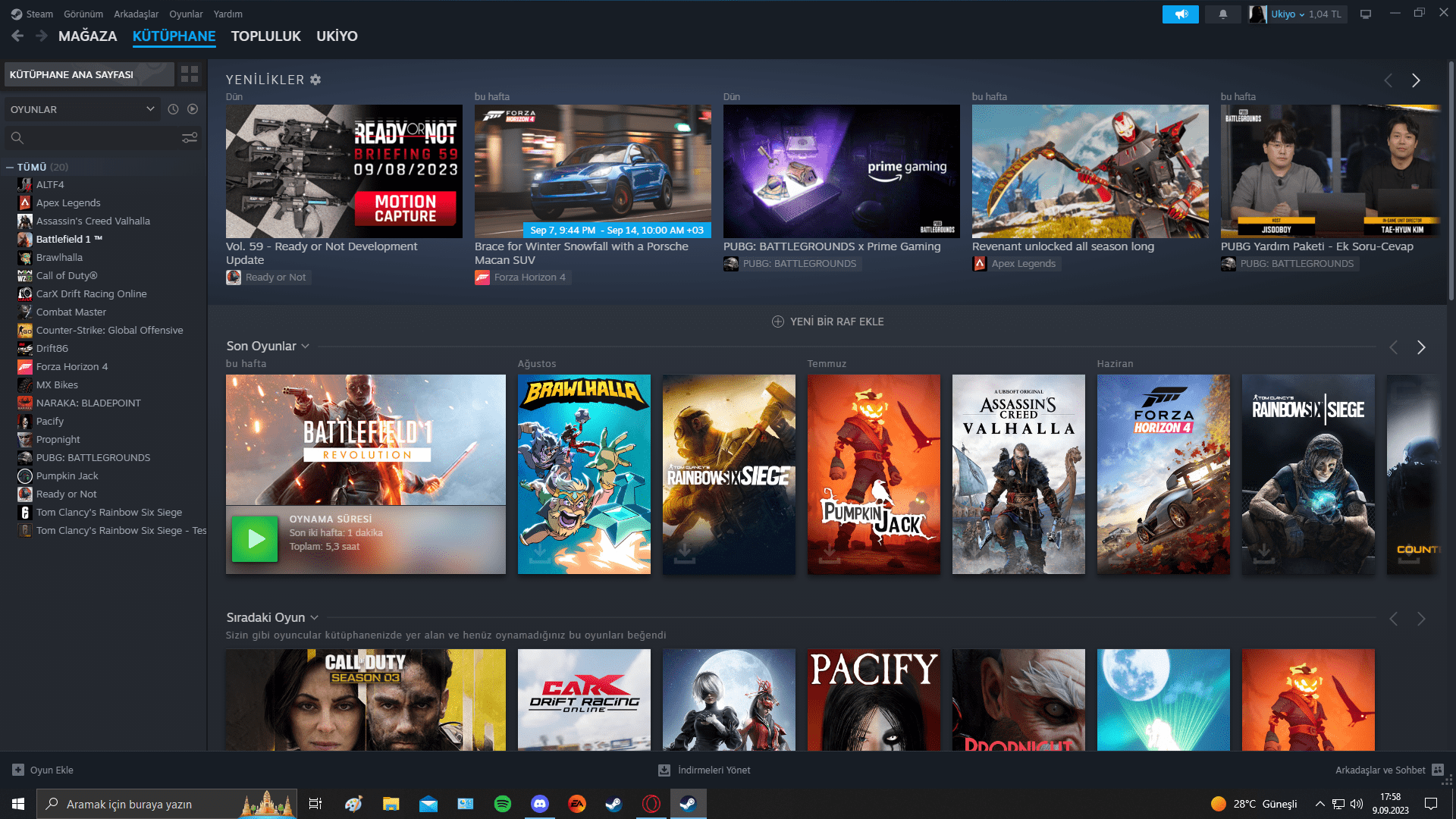
Task: Sort library by recent activity clock icon
Action: 173,109
